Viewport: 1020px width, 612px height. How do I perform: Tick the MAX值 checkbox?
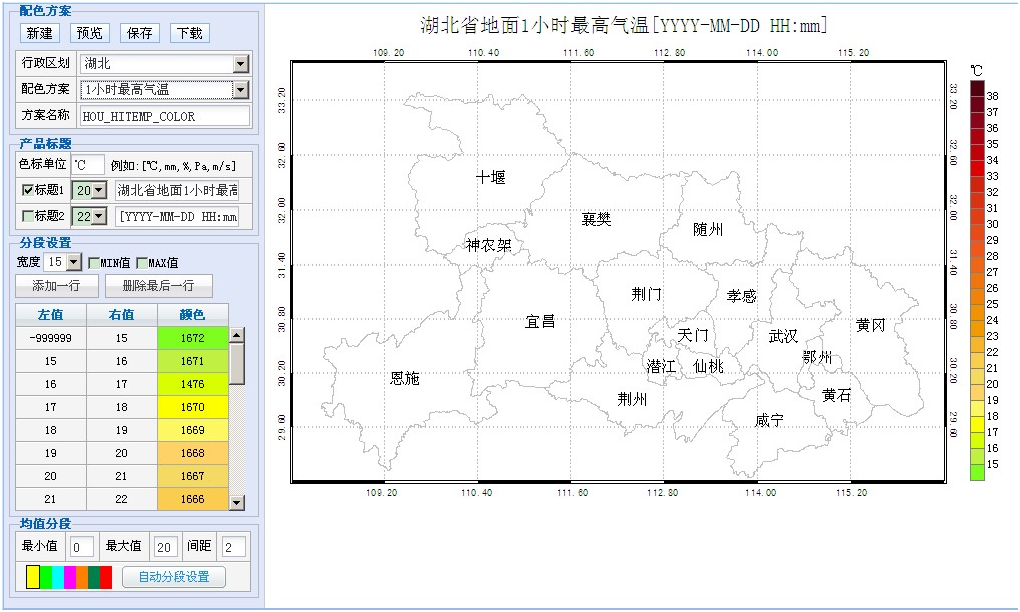141,263
